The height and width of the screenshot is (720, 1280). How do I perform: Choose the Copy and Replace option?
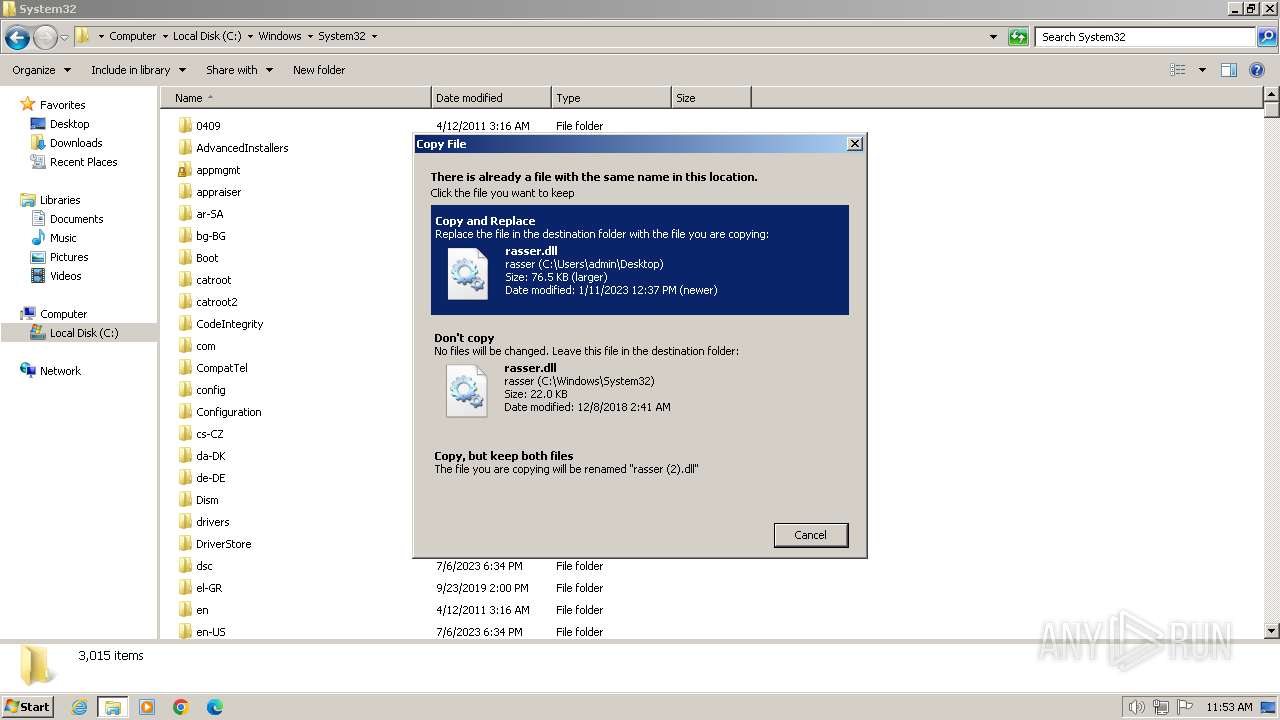(640, 260)
